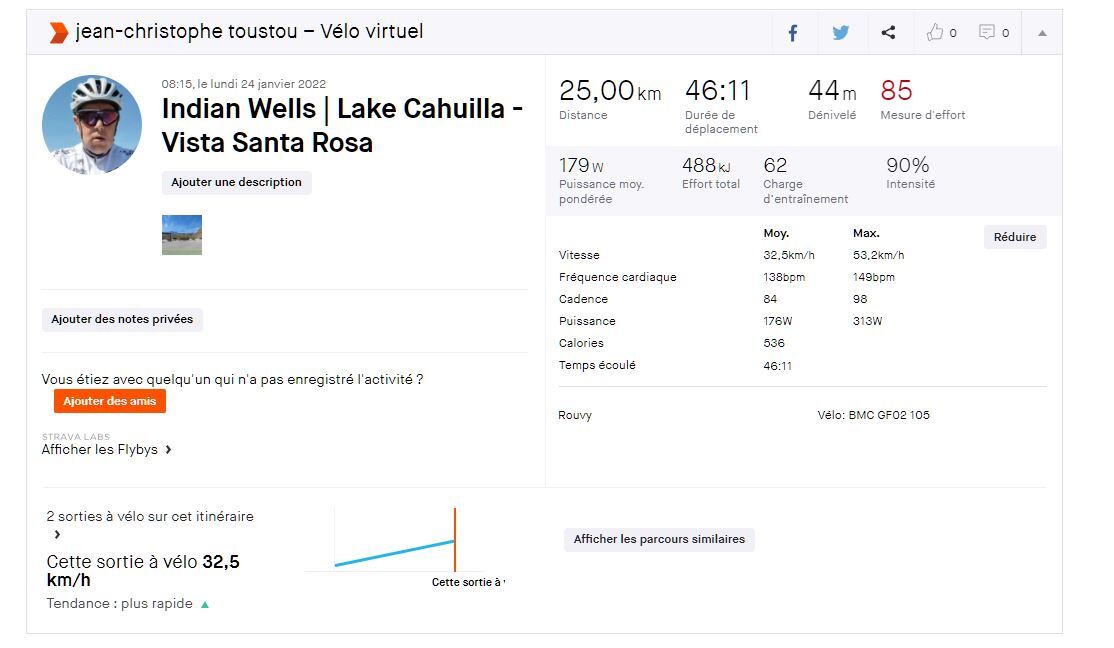1114x648 pixels.
Task: Expand the 2 sorties à vélo chevron
Action: pyautogui.click(x=57, y=535)
